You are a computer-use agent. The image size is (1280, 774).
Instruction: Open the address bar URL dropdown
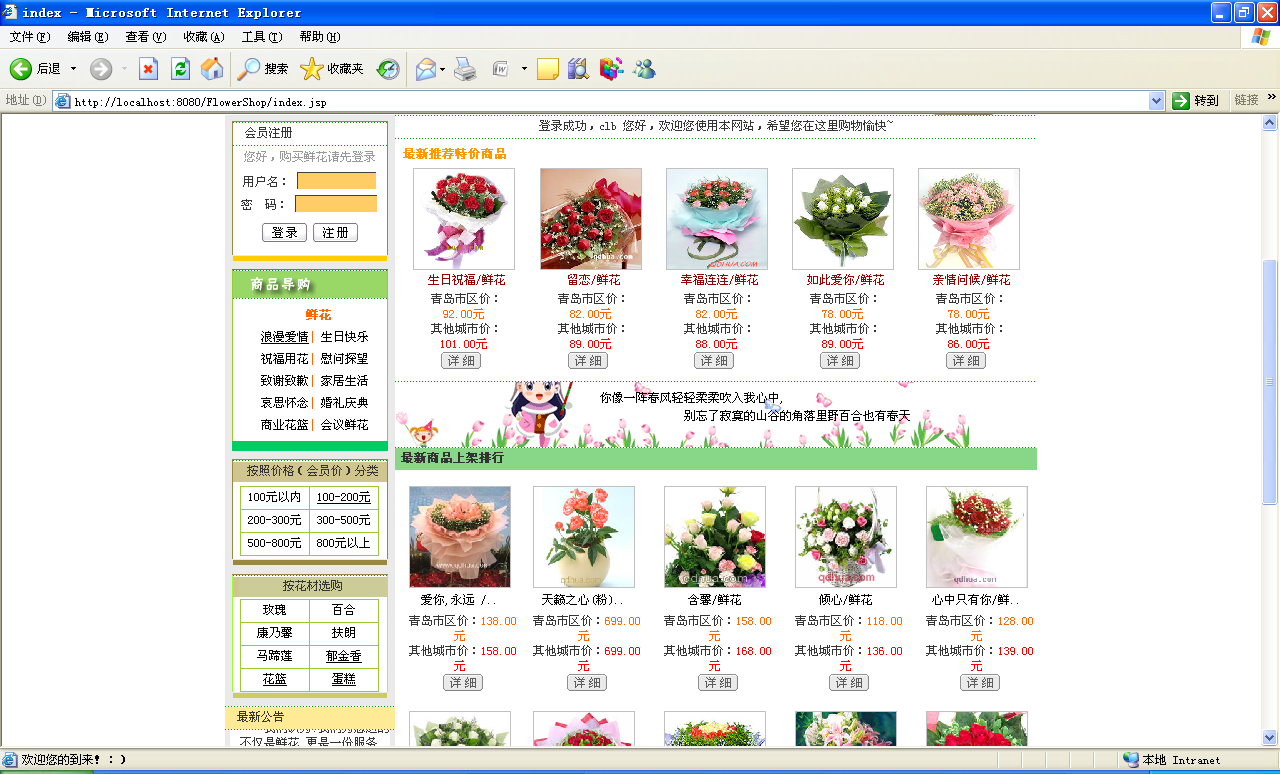[1157, 101]
